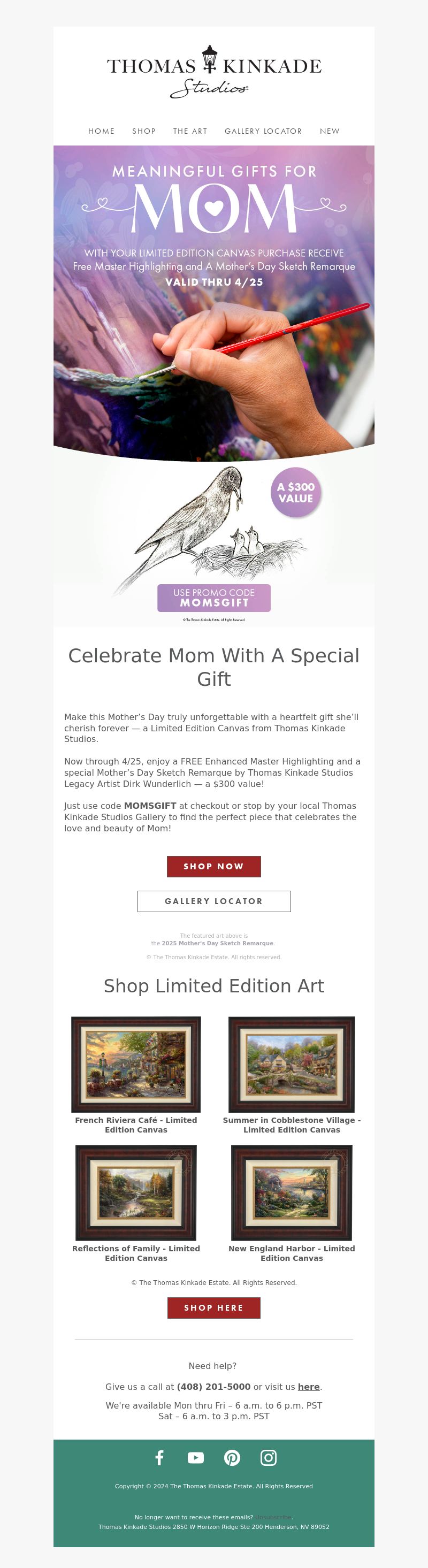Open GALLERY LOCATOR in top navigation
Image resolution: width=428 pixels, height=1568 pixels.
click(x=263, y=131)
